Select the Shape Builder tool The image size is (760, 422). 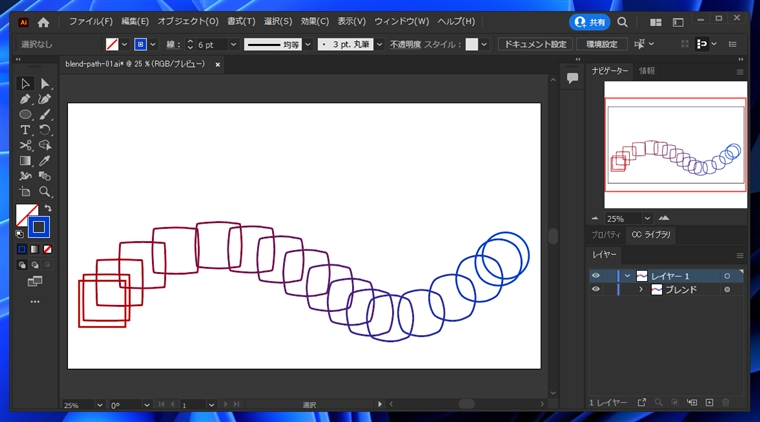click(45, 145)
